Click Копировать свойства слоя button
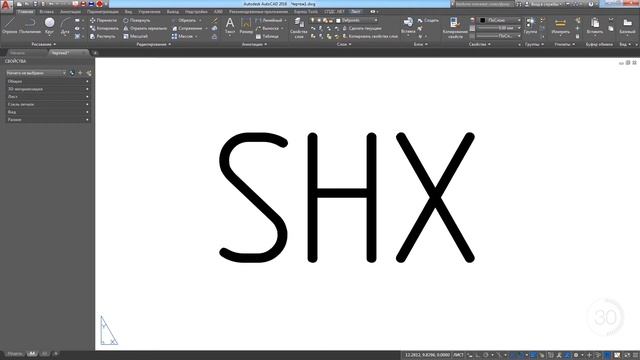Screen dimensions: 640x360 tap(369, 36)
